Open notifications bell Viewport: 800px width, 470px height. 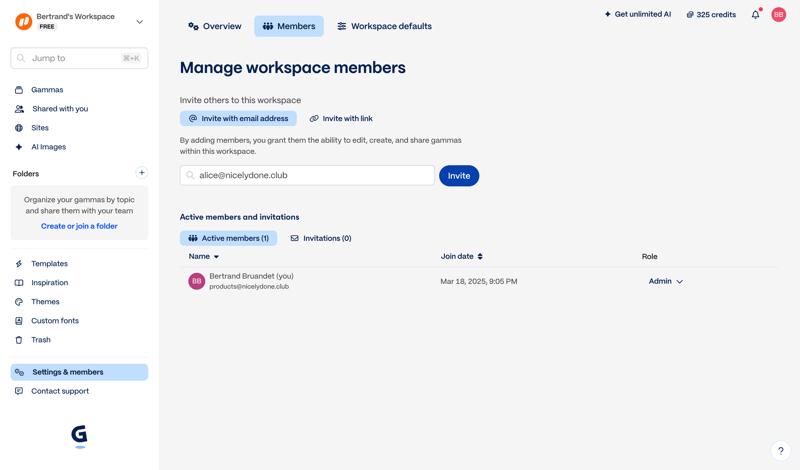click(x=756, y=15)
